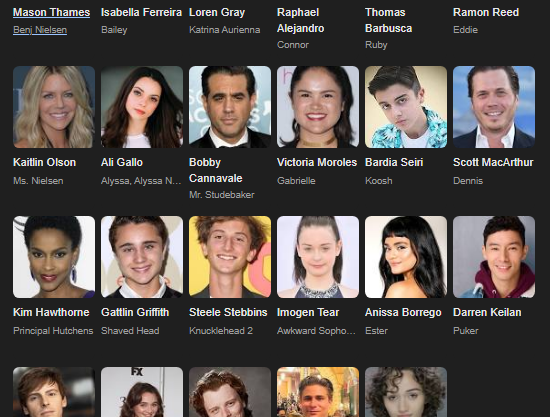The image size is (550, 417).
Task: Open the Raphael Alejandro cast name
Action: pyautogui.click(x=301, y=20)
